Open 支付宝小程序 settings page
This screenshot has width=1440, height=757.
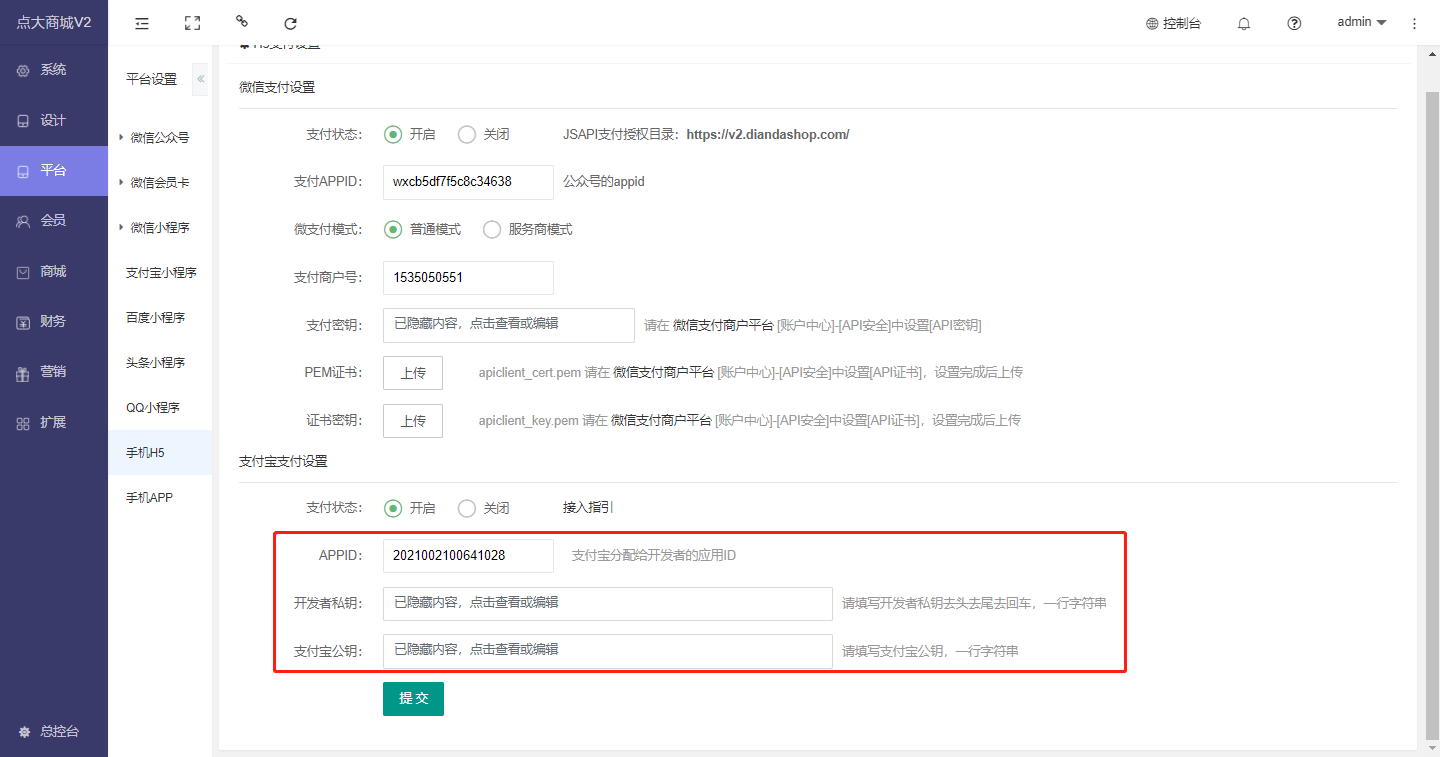click(160, 272)
